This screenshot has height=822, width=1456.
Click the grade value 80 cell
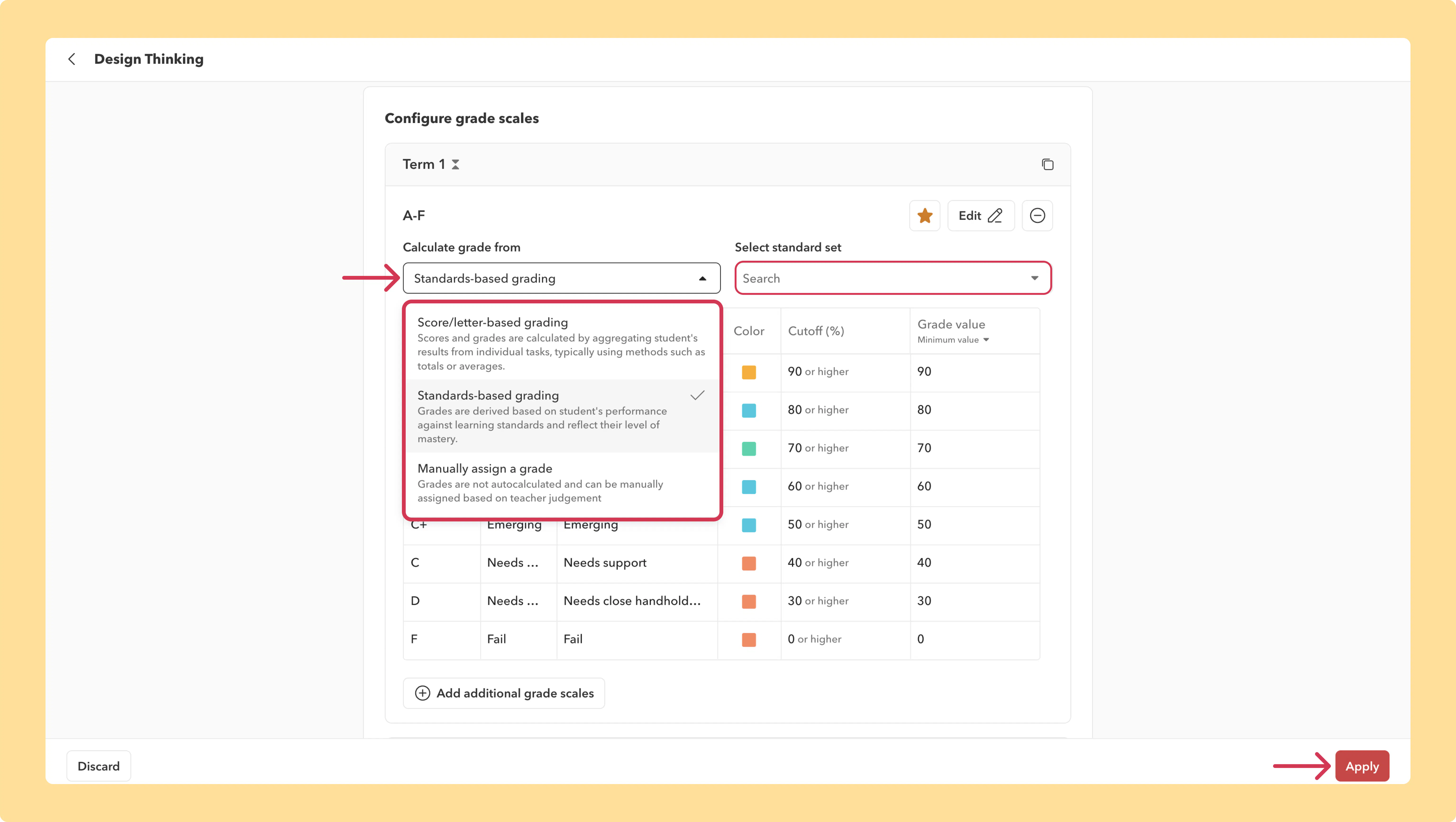[975, 411]
